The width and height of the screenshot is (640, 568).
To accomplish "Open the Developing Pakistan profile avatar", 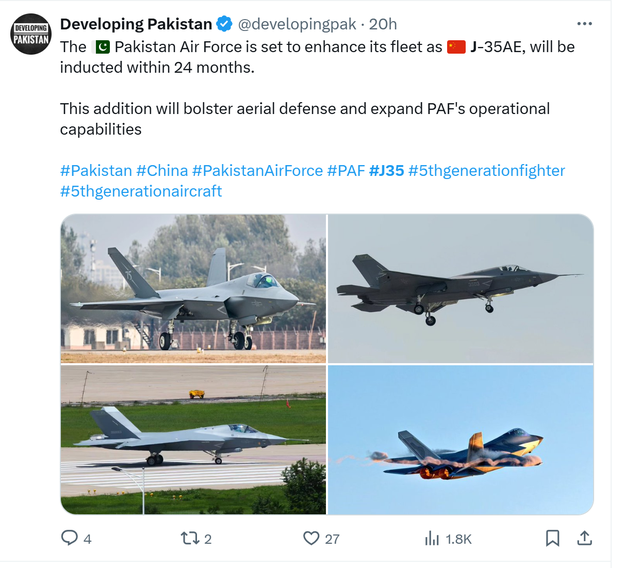I will click(x=30, y=34).
